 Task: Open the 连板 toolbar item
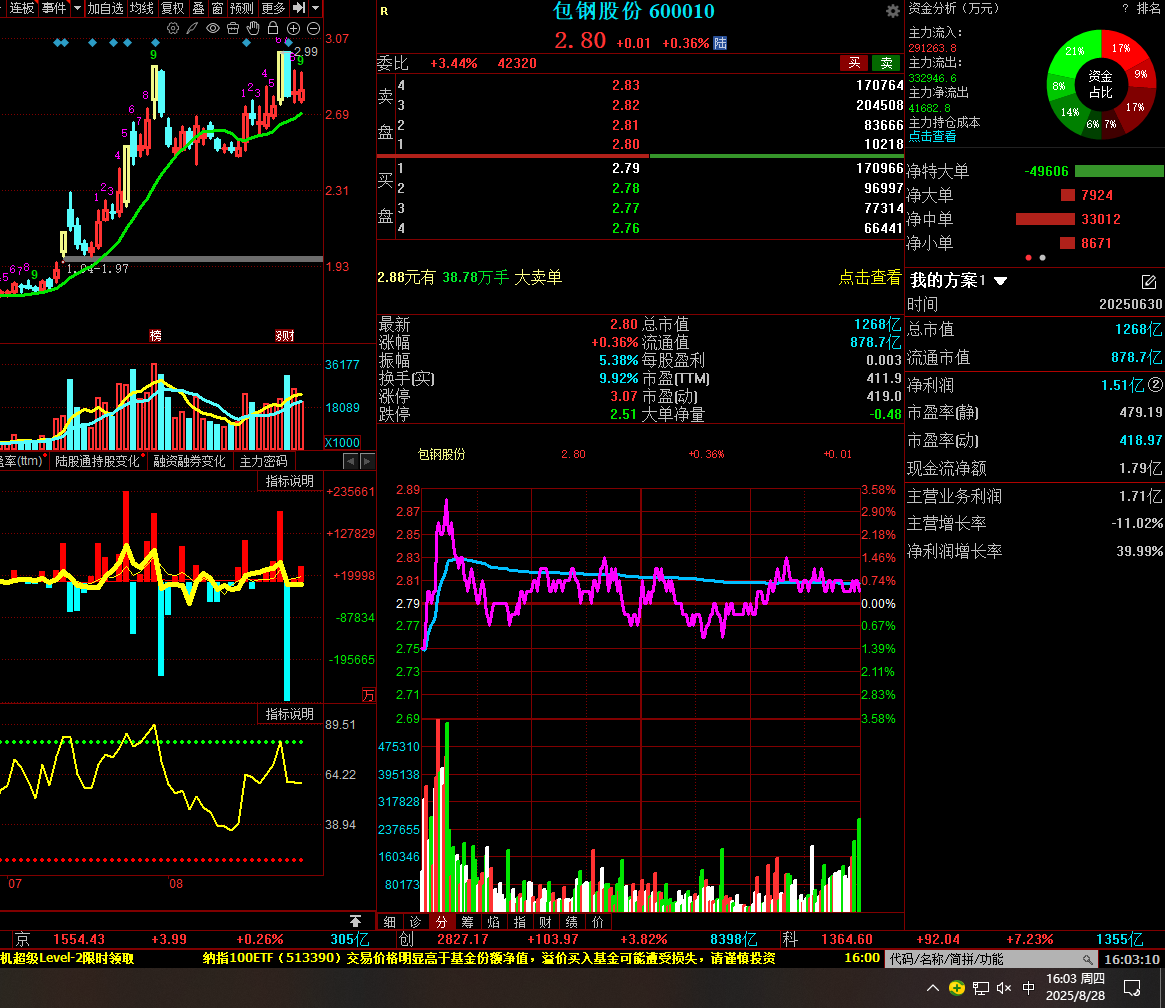coord(22,8)
